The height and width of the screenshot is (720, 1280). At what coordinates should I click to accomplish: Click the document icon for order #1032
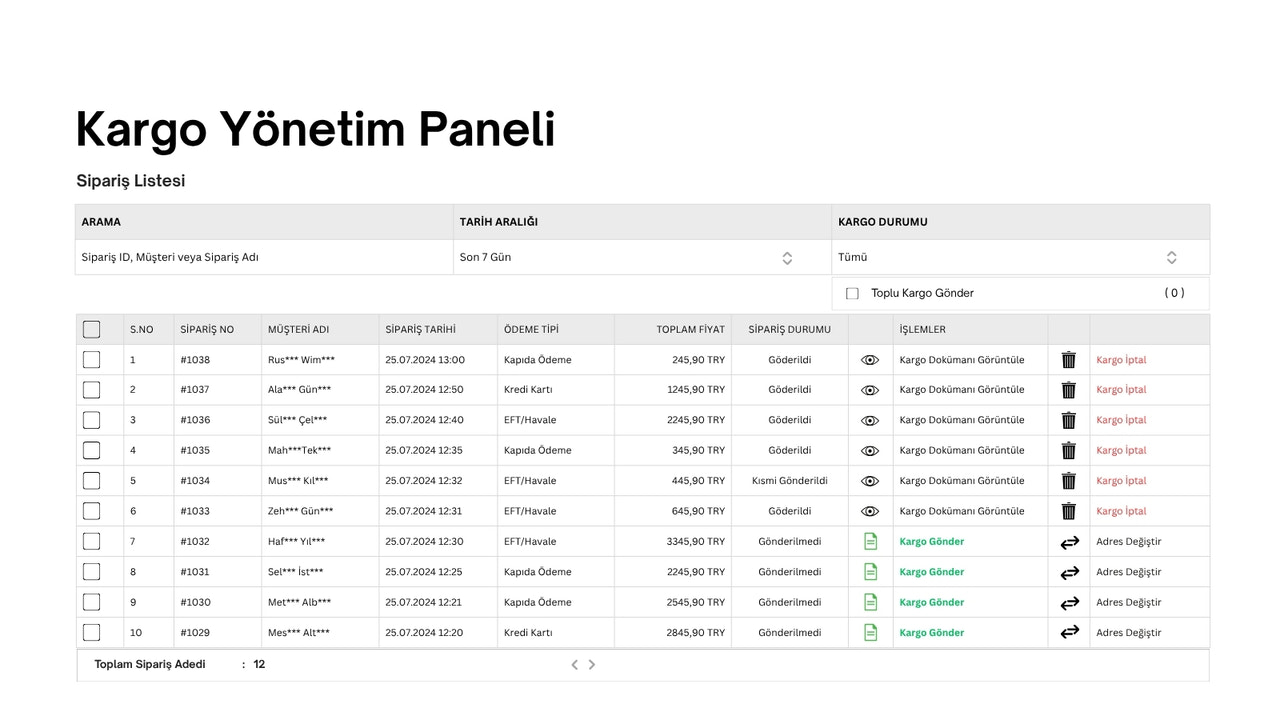870,541
